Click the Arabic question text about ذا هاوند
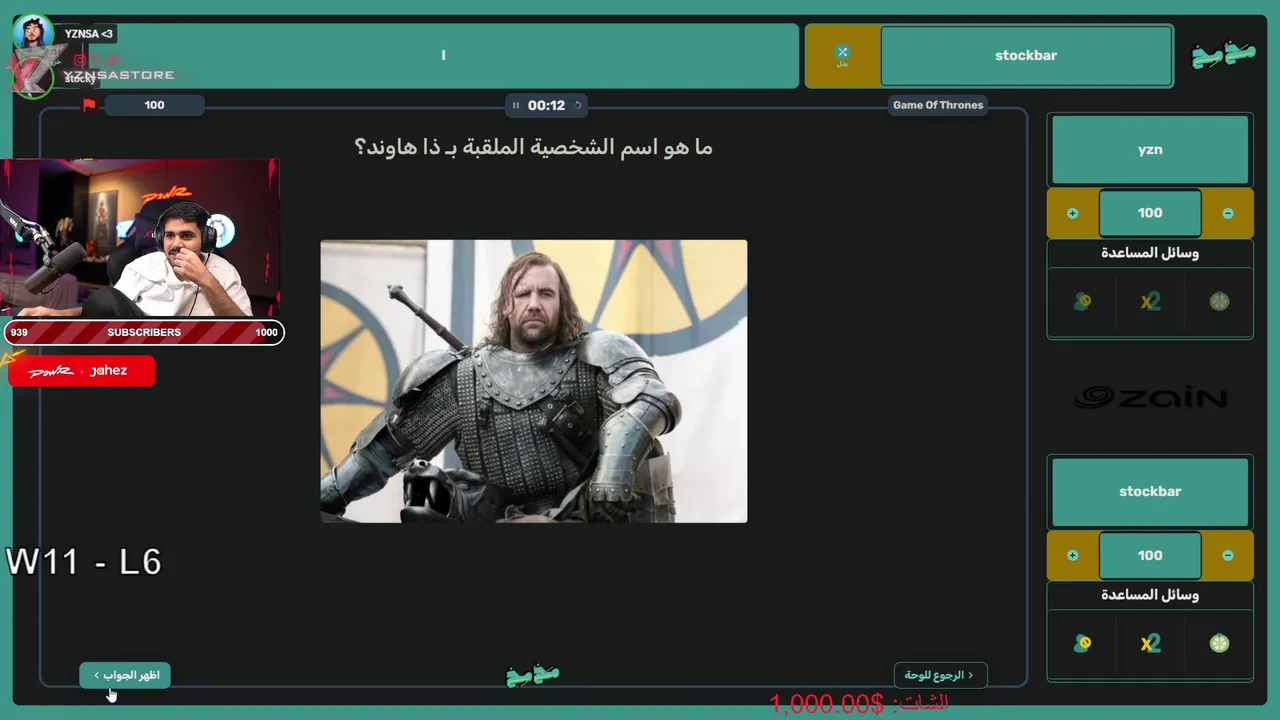 coord(534,147)
